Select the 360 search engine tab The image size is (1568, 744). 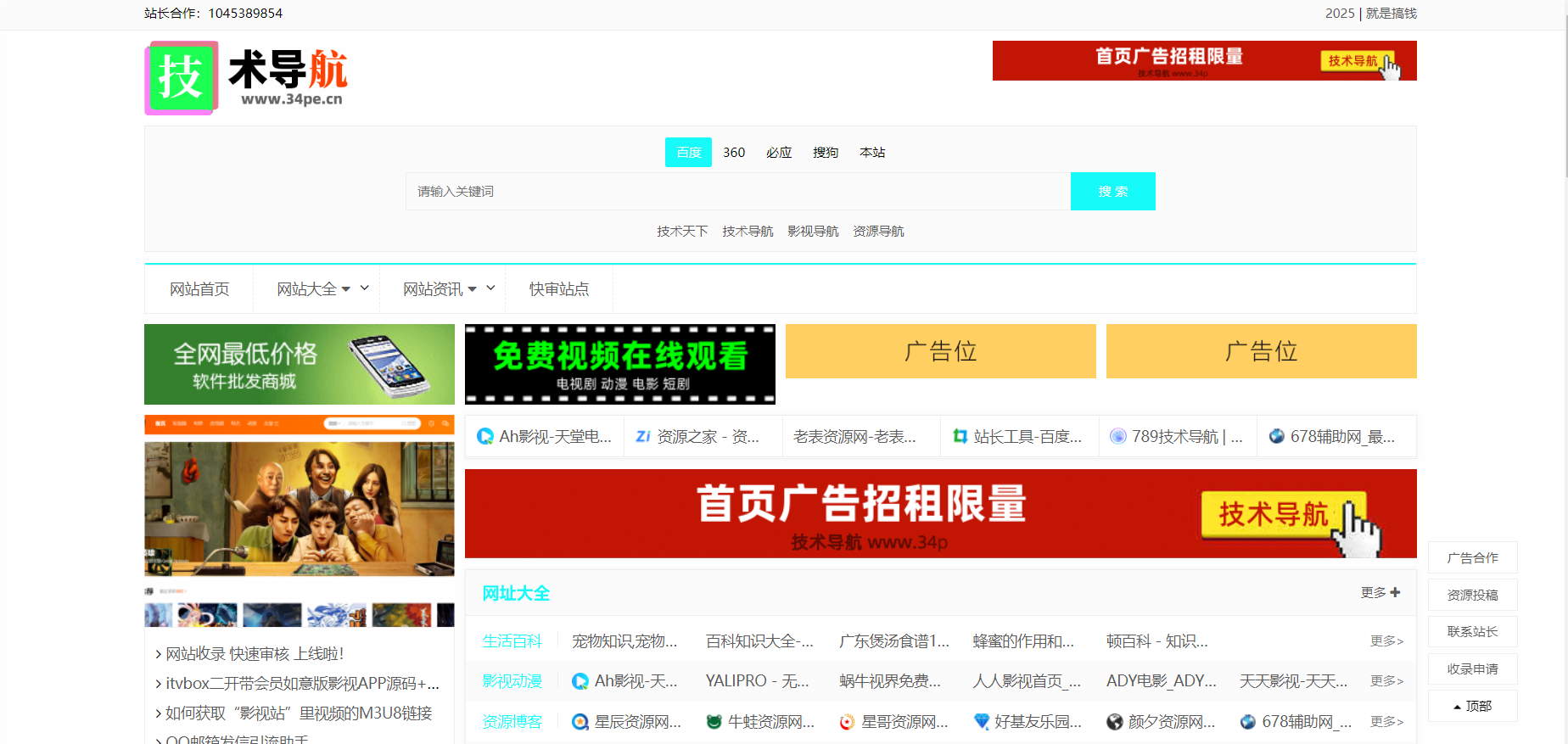[x=734, y=153]
